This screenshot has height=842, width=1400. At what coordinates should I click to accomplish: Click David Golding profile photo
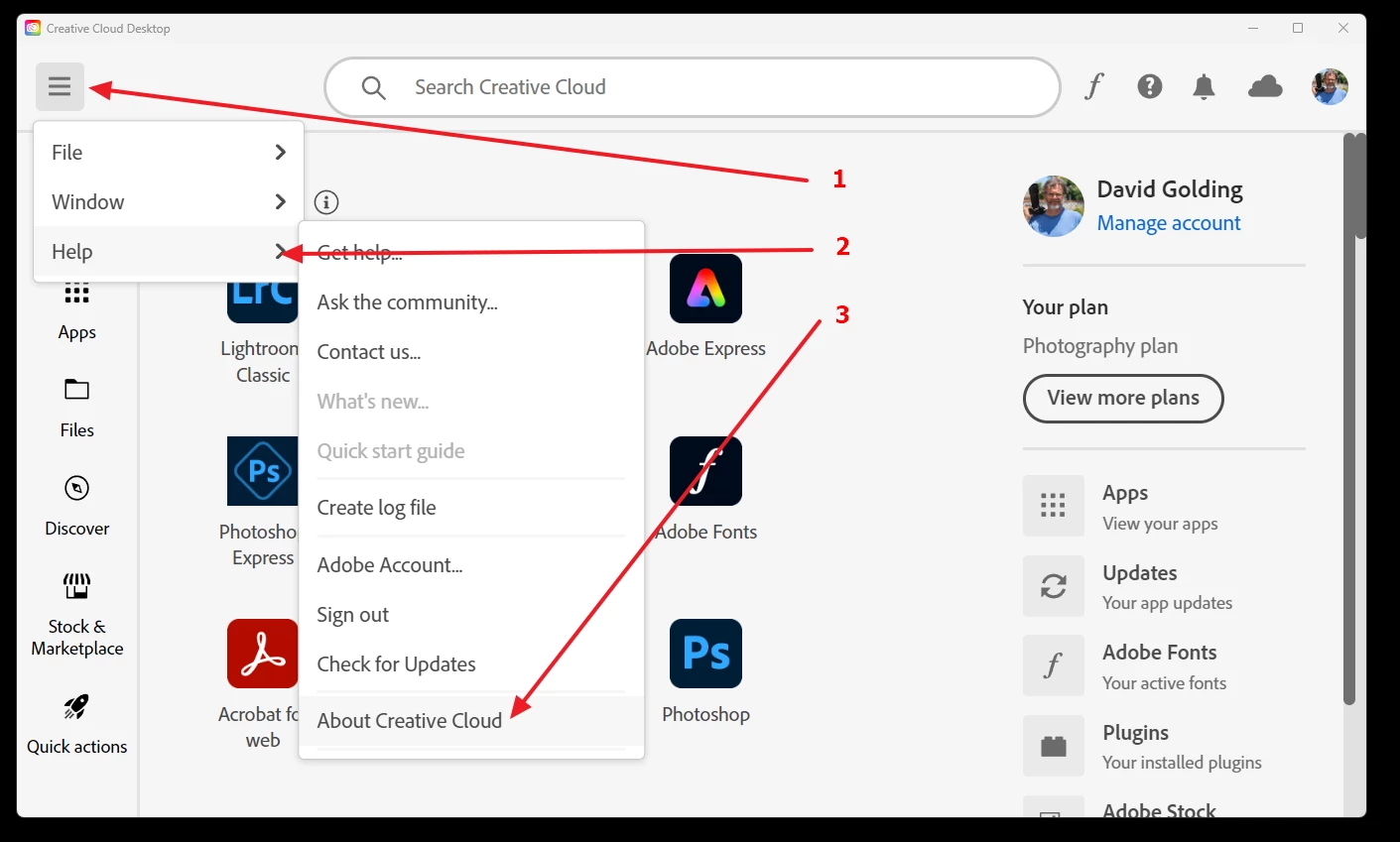1054,206
